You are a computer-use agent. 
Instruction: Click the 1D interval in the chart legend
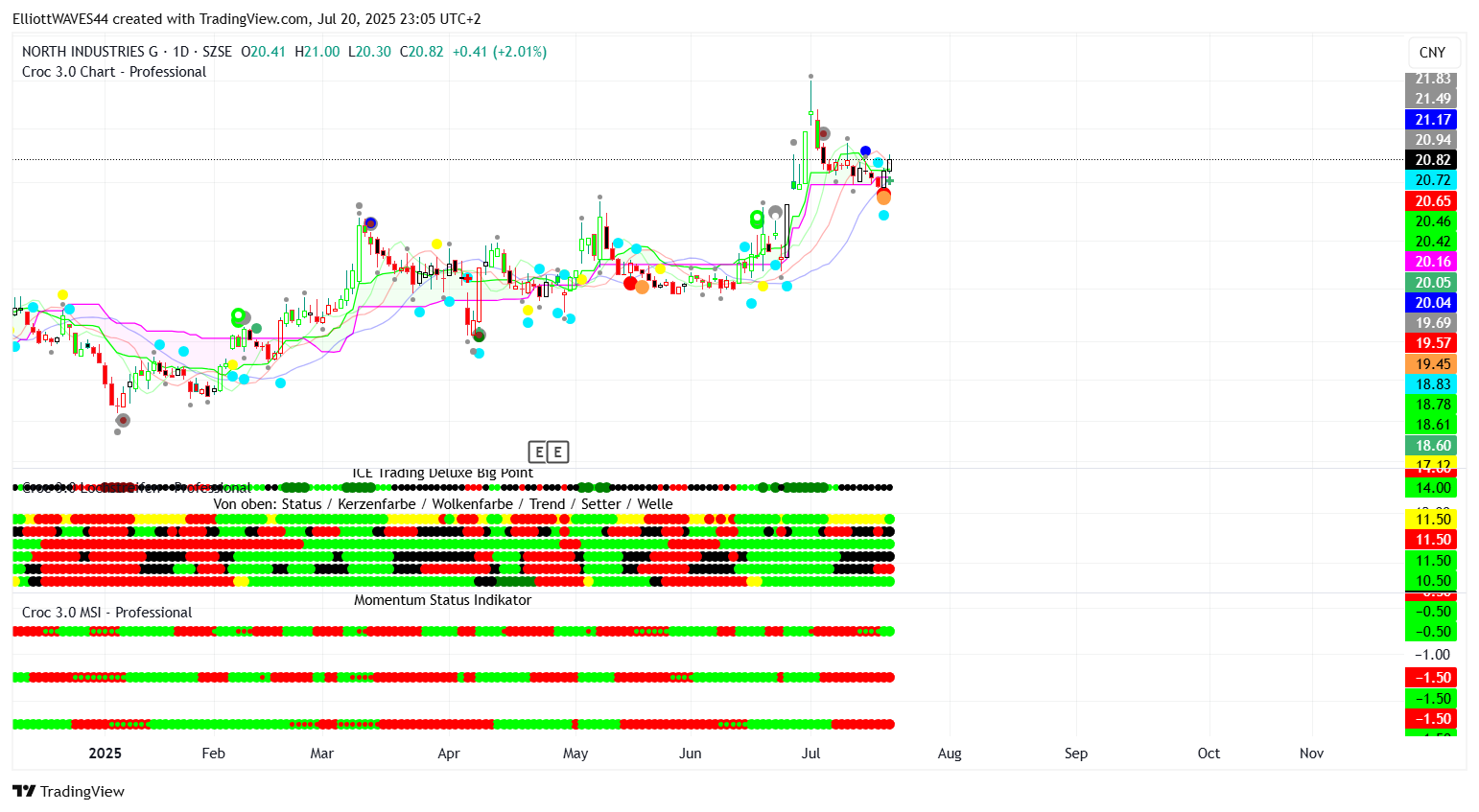coord(180,52)
